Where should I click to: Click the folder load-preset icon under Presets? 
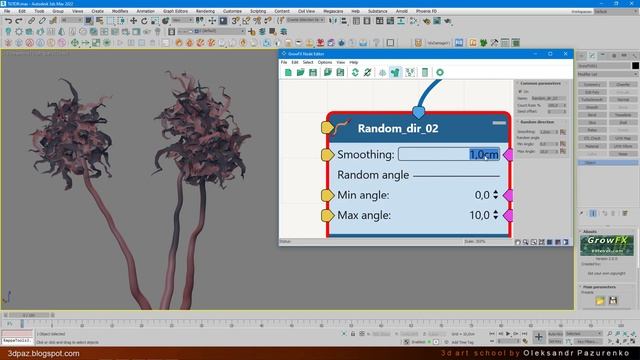pos(600,301)
